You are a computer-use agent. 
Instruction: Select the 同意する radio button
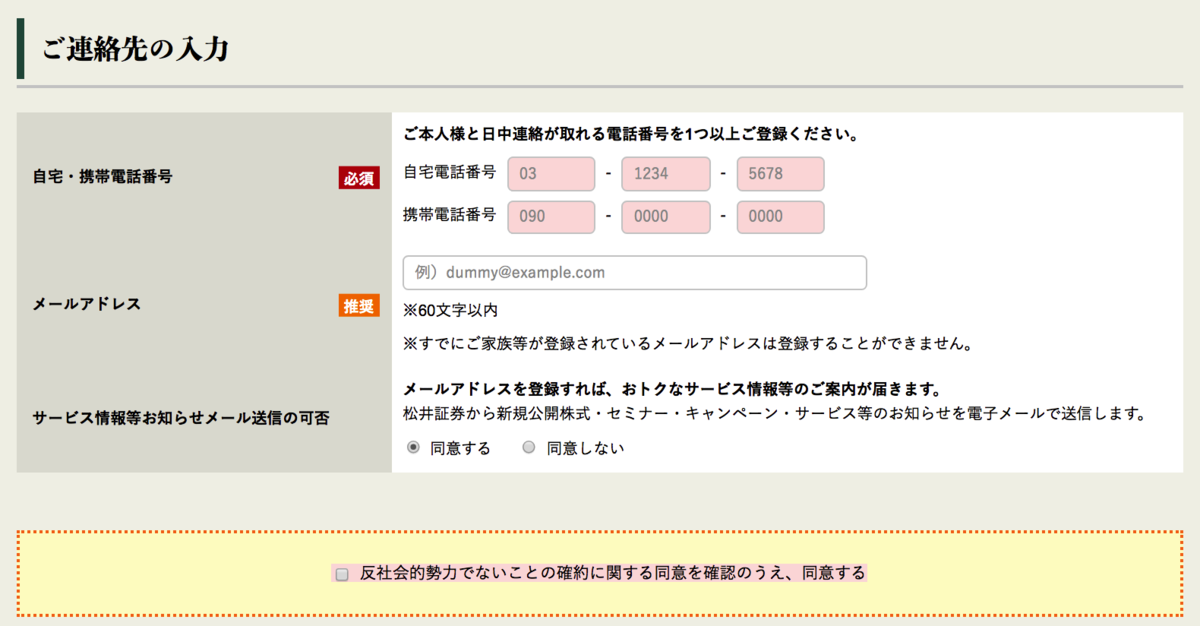pos(413,448)
